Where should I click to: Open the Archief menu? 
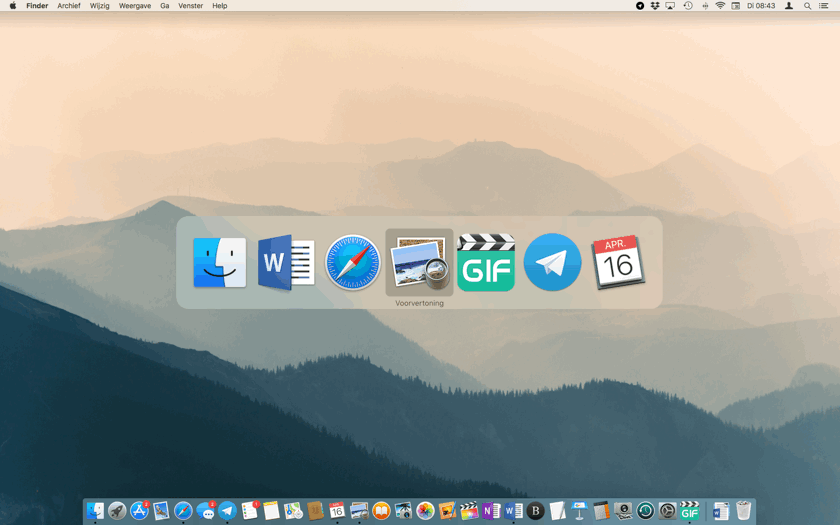click(x=69, y=6)
